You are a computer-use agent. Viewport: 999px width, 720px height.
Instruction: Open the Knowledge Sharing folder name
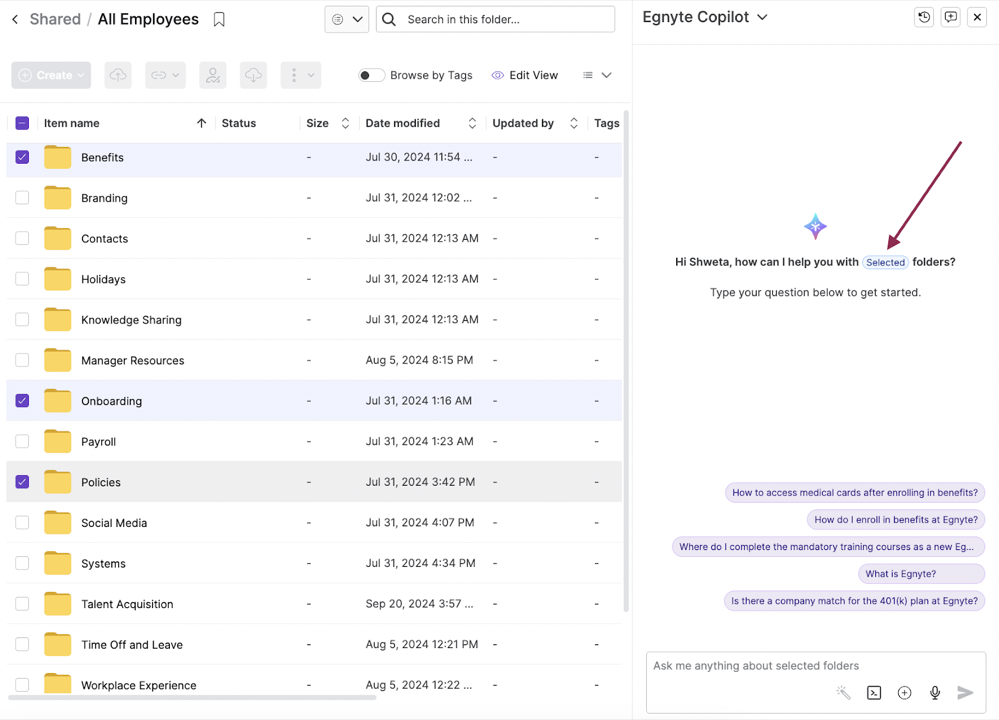tap(131, 319)
